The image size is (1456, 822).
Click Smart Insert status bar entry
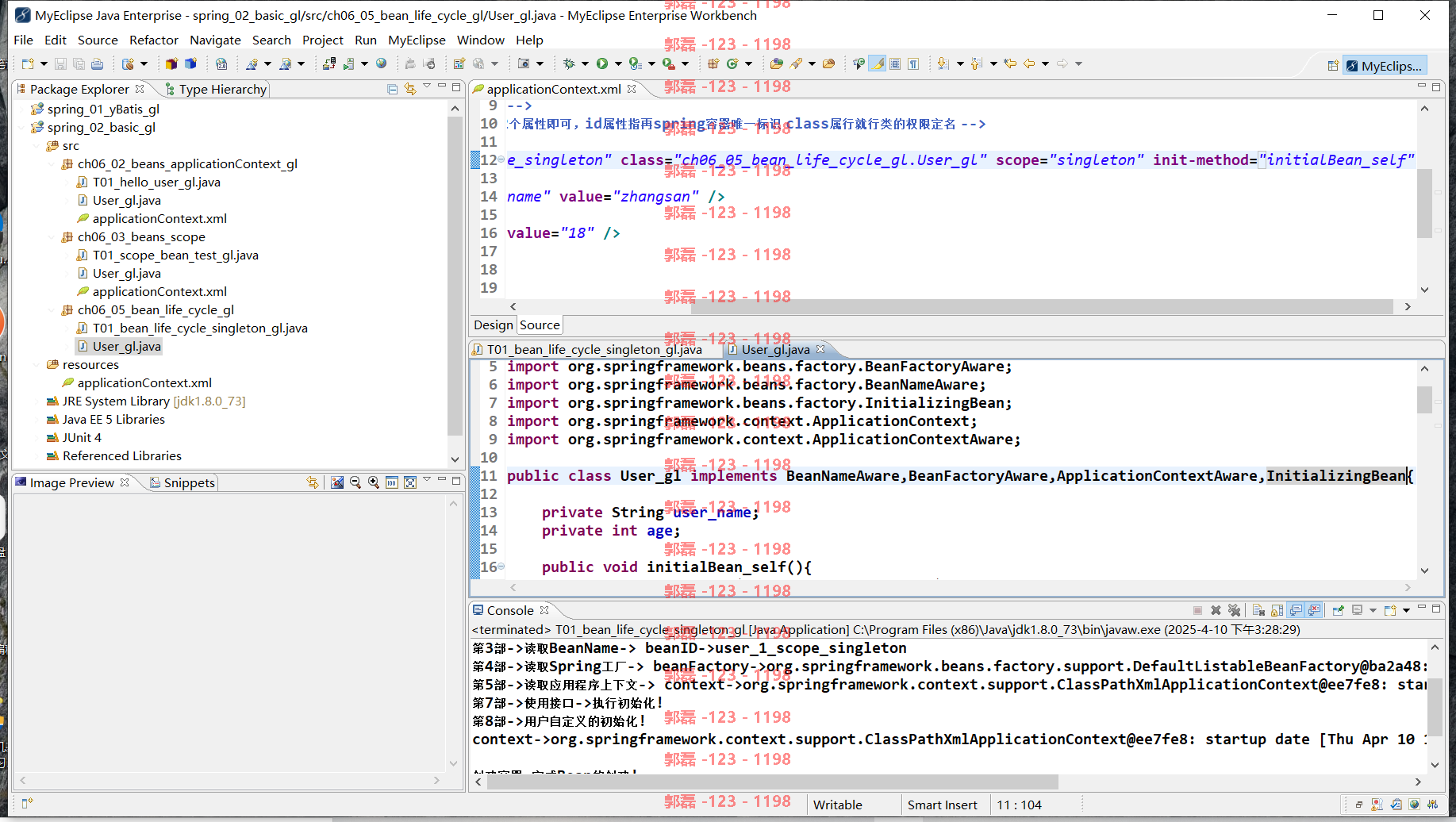[x=943, y=805]
